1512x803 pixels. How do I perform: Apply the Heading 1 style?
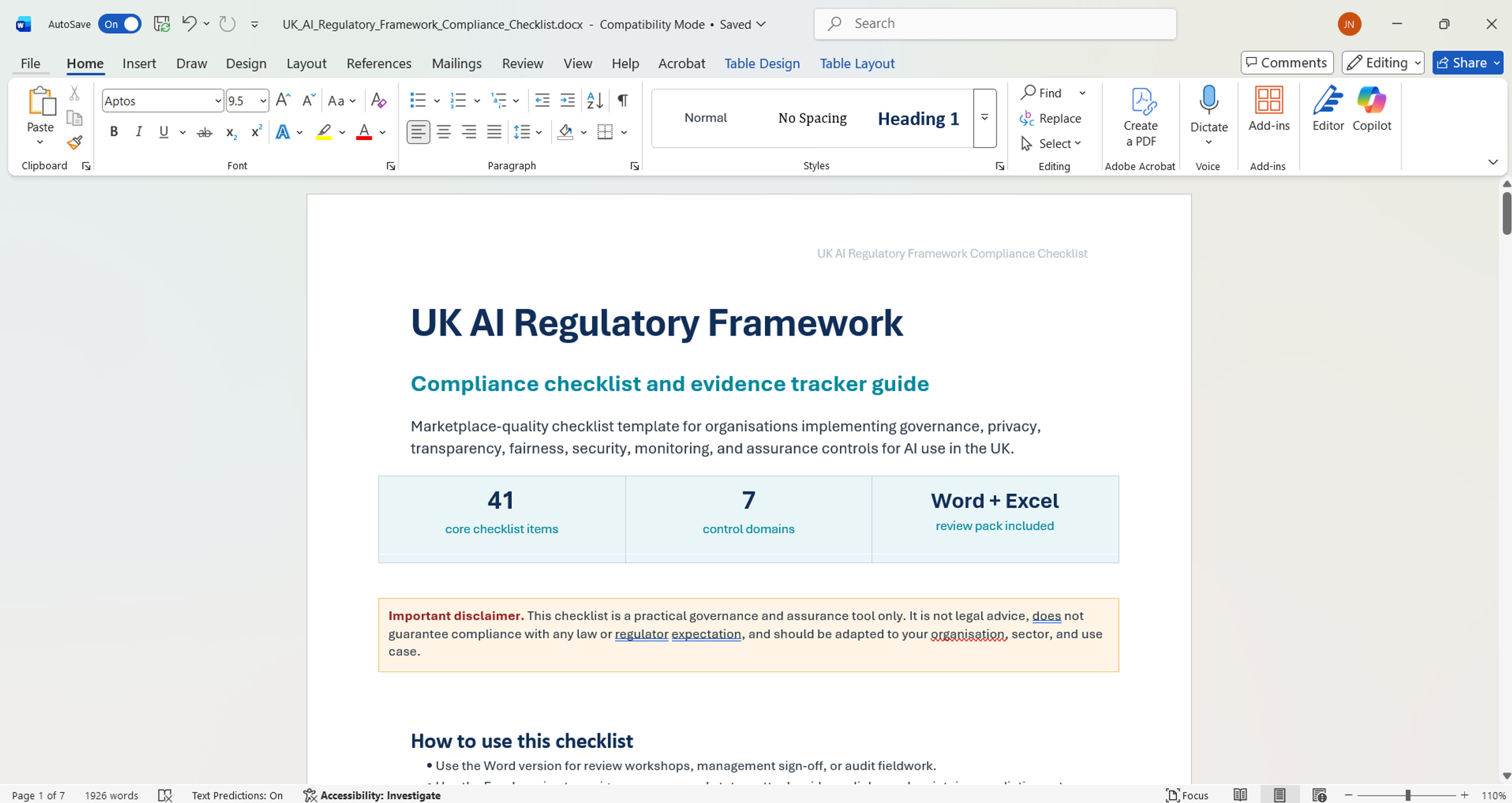coord(918,118)
